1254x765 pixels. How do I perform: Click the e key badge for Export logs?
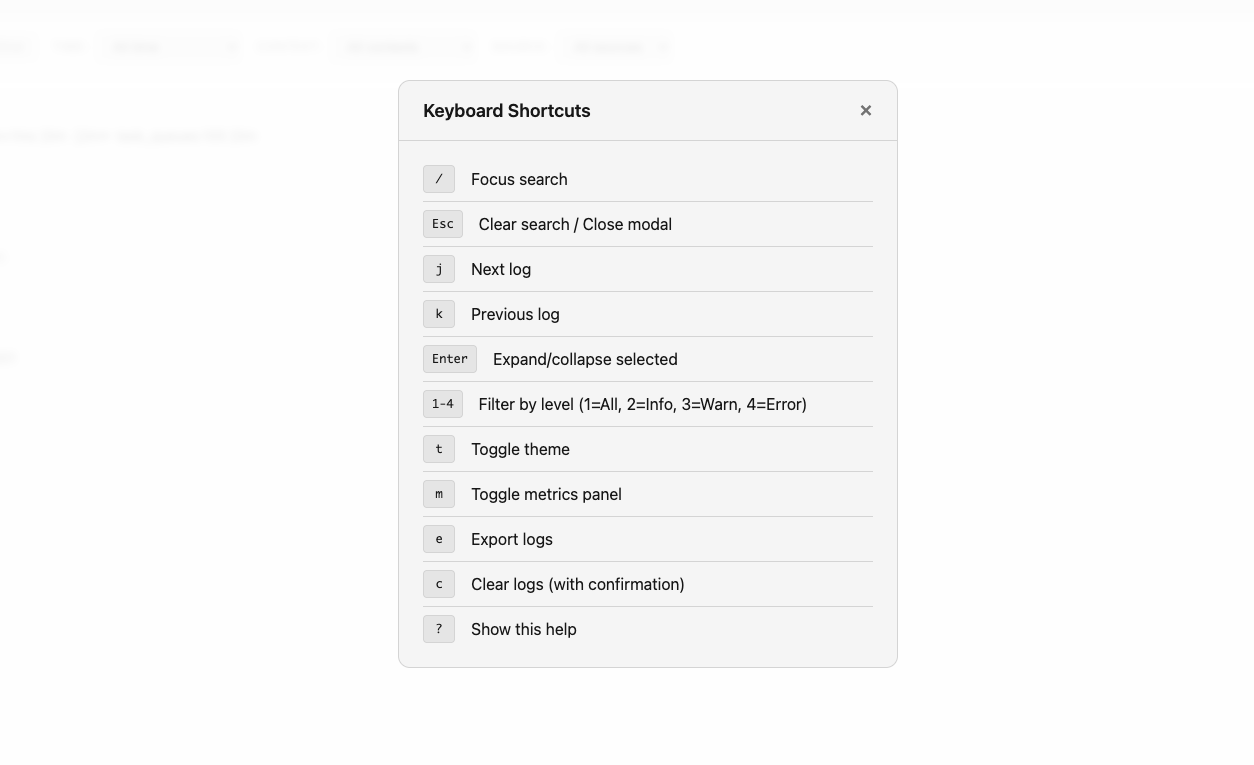pos(439,539)
